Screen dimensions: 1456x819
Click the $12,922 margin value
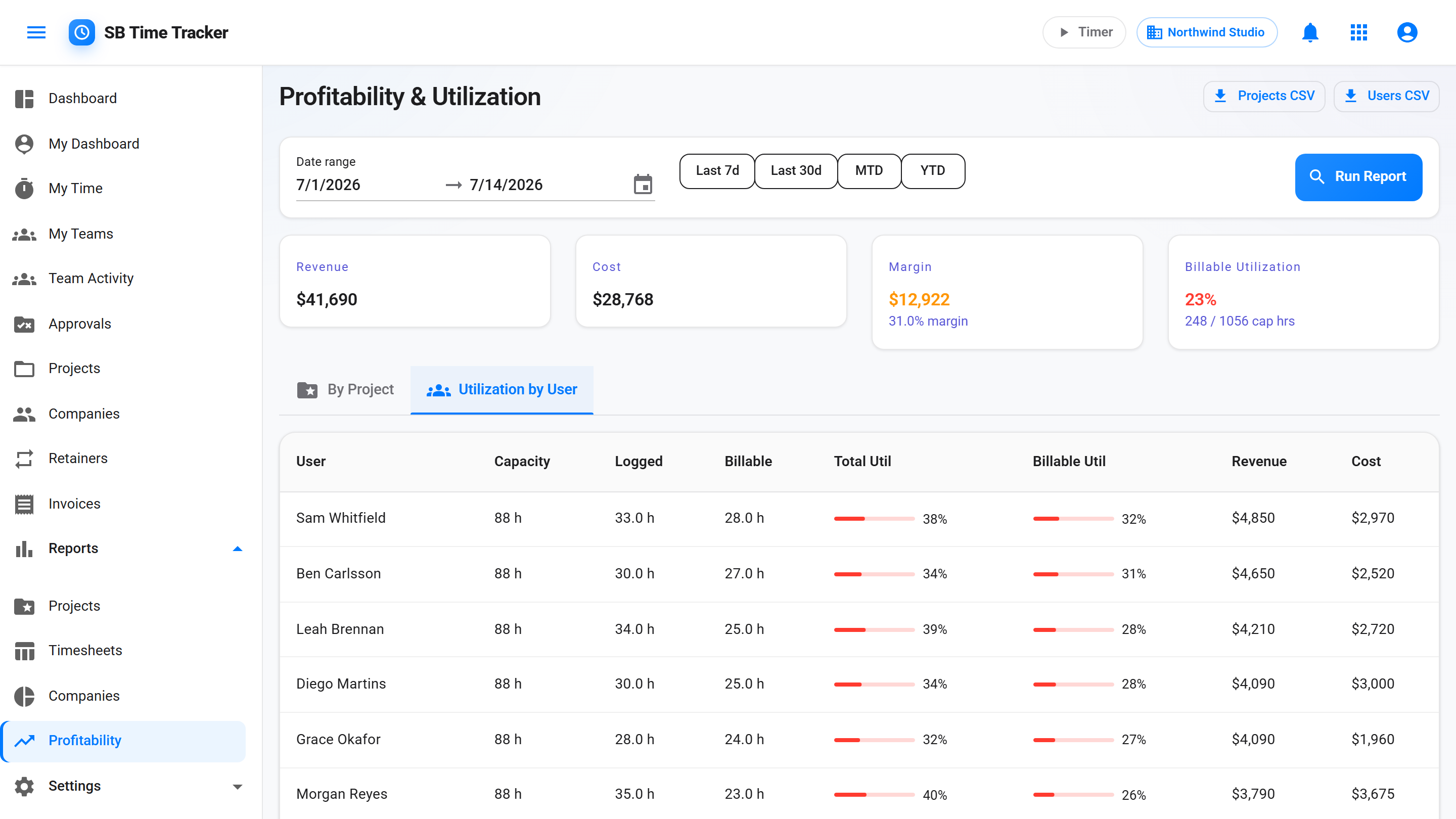click(x=919, y=300)
